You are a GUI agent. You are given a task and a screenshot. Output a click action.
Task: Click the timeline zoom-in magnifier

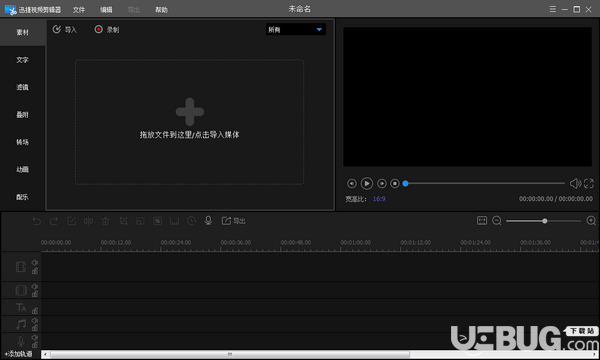[x=591, y=221]
